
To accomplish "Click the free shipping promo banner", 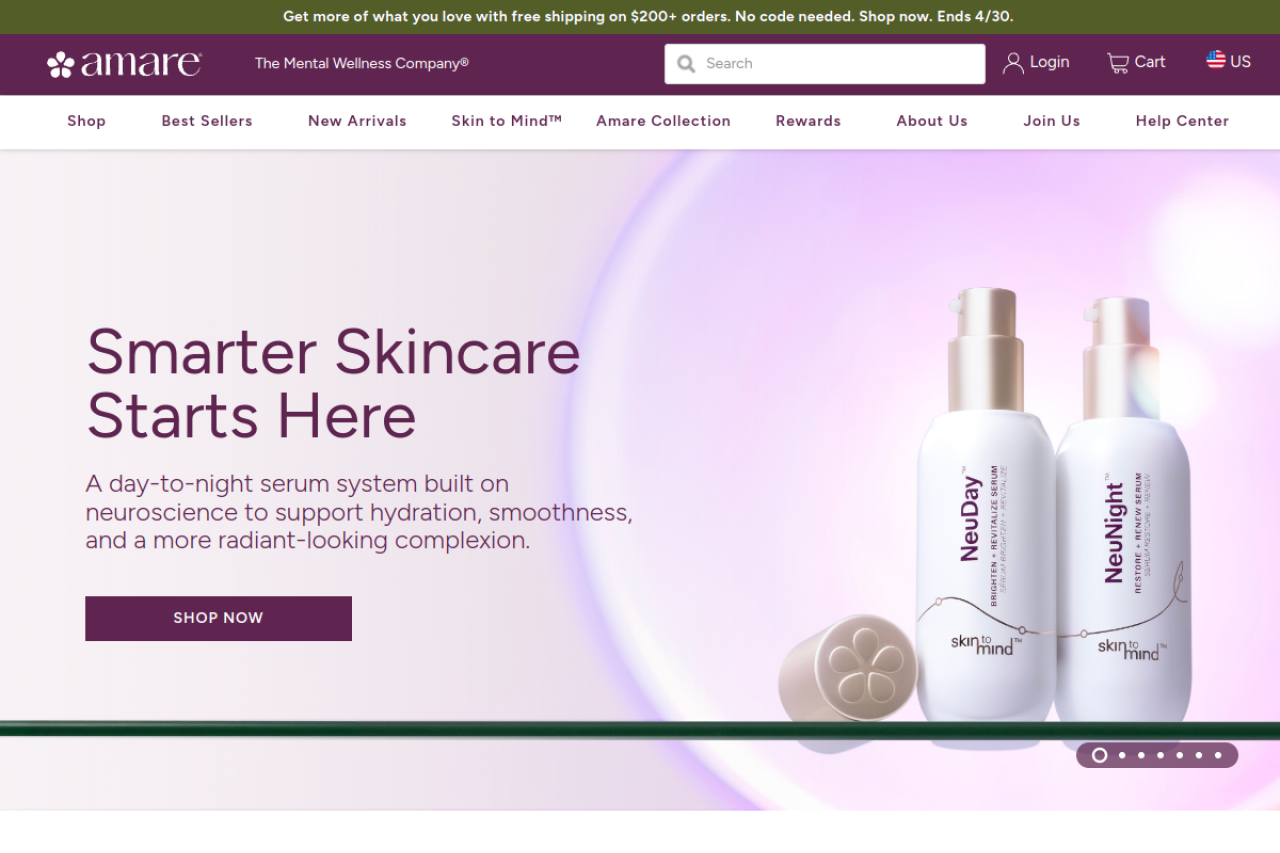I will pyautogui.click(x=640, y=17).
